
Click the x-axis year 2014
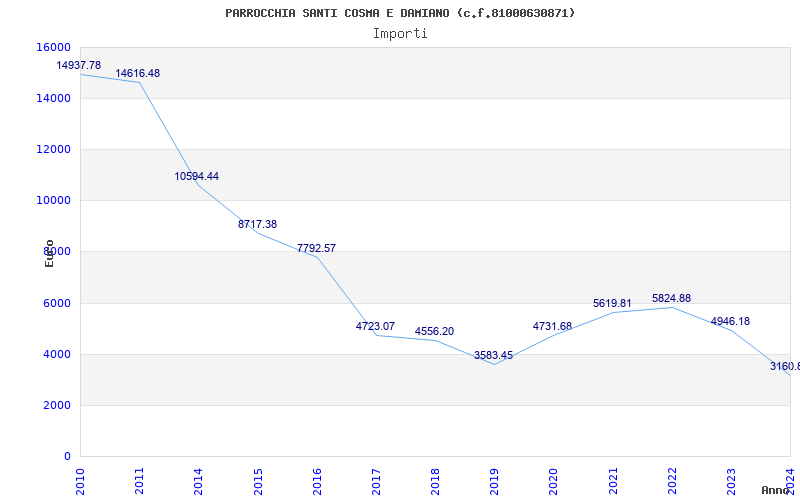point(198,482)
